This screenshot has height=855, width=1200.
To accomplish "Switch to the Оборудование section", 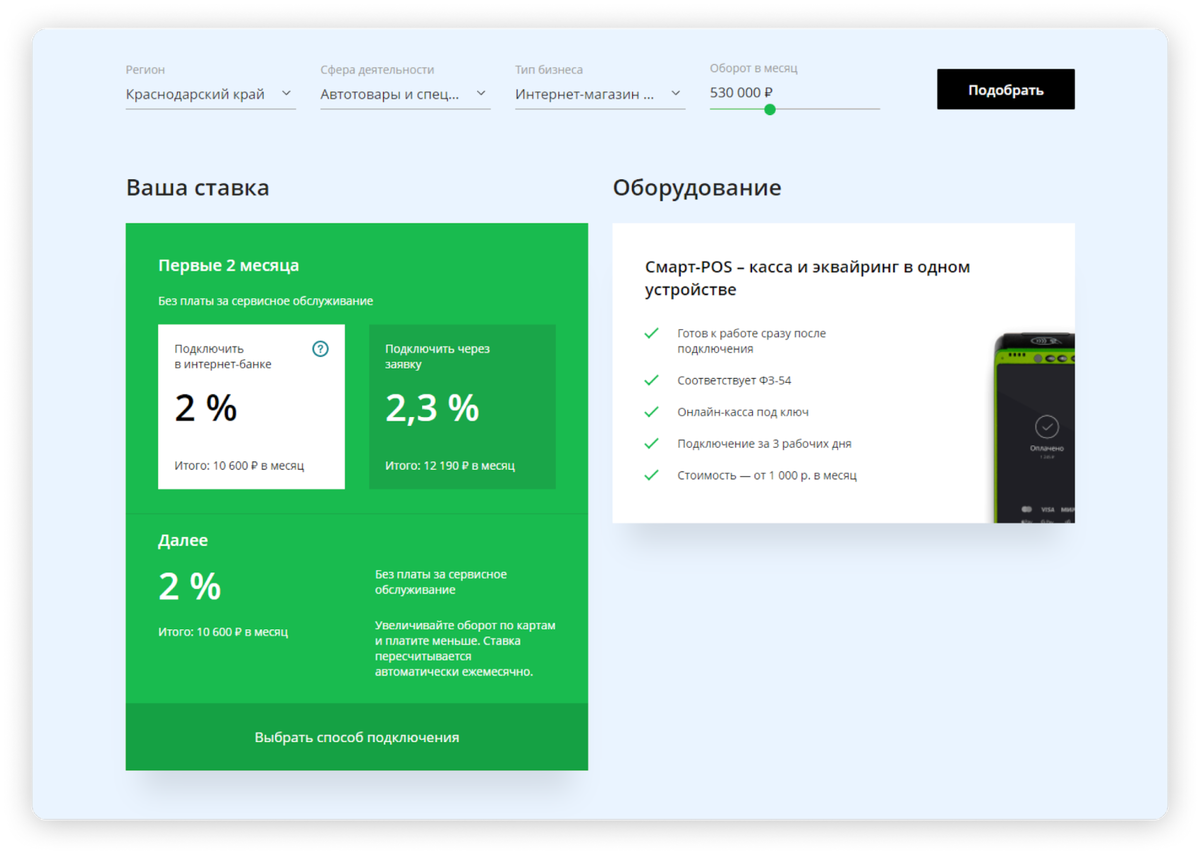I will (698, 188).
